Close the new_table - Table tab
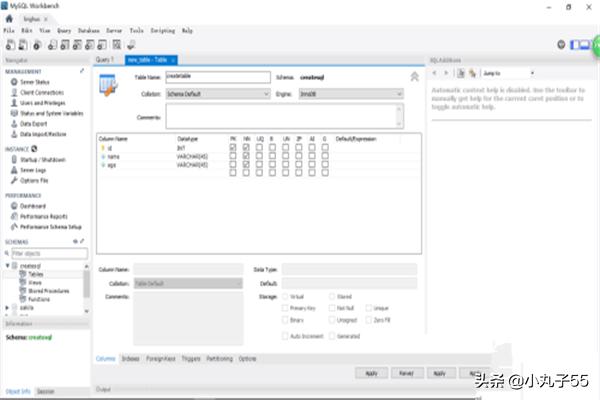600x400 pixels. pos(173,60)
